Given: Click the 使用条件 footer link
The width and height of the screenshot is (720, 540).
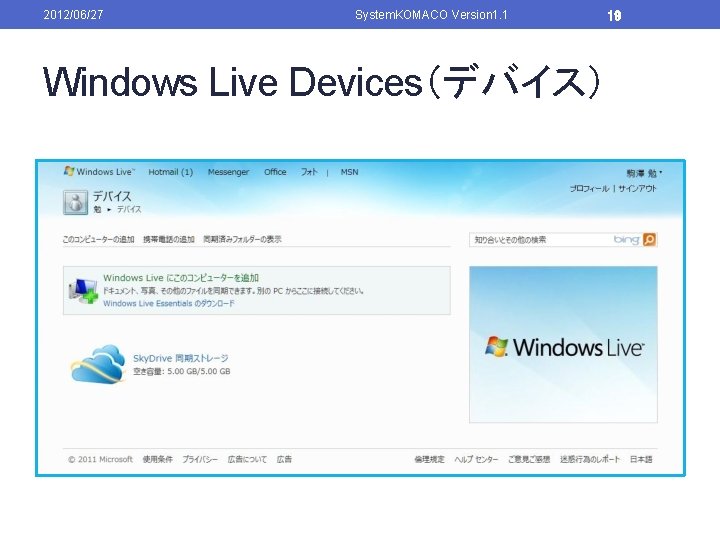Looking at the screenshot, I should 158,459.
